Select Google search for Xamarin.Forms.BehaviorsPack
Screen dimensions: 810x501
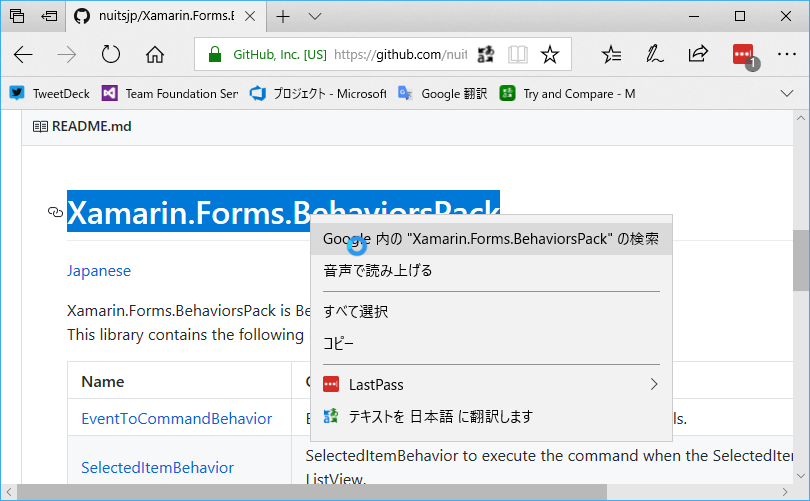491,239
